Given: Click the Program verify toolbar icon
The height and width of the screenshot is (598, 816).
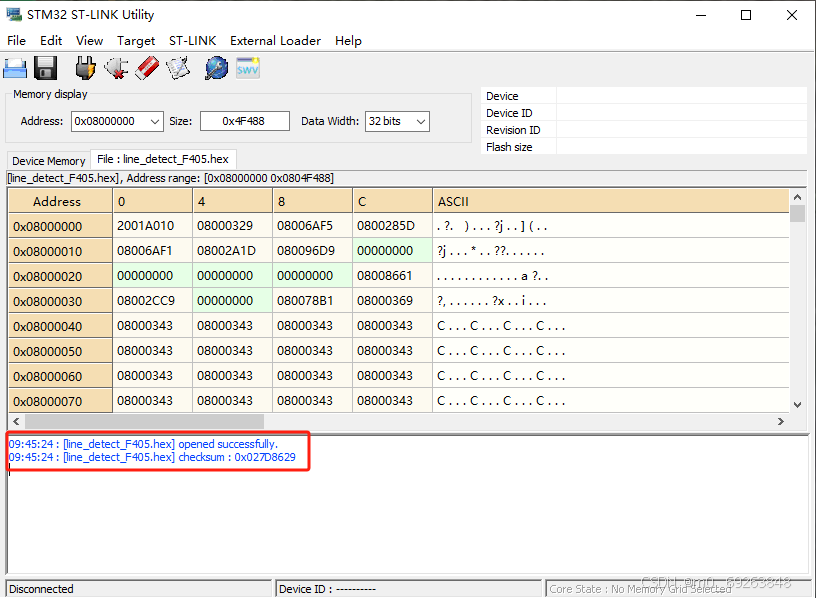Looking at the screenshot, I should pyautogui.click(x=178, y=68).
